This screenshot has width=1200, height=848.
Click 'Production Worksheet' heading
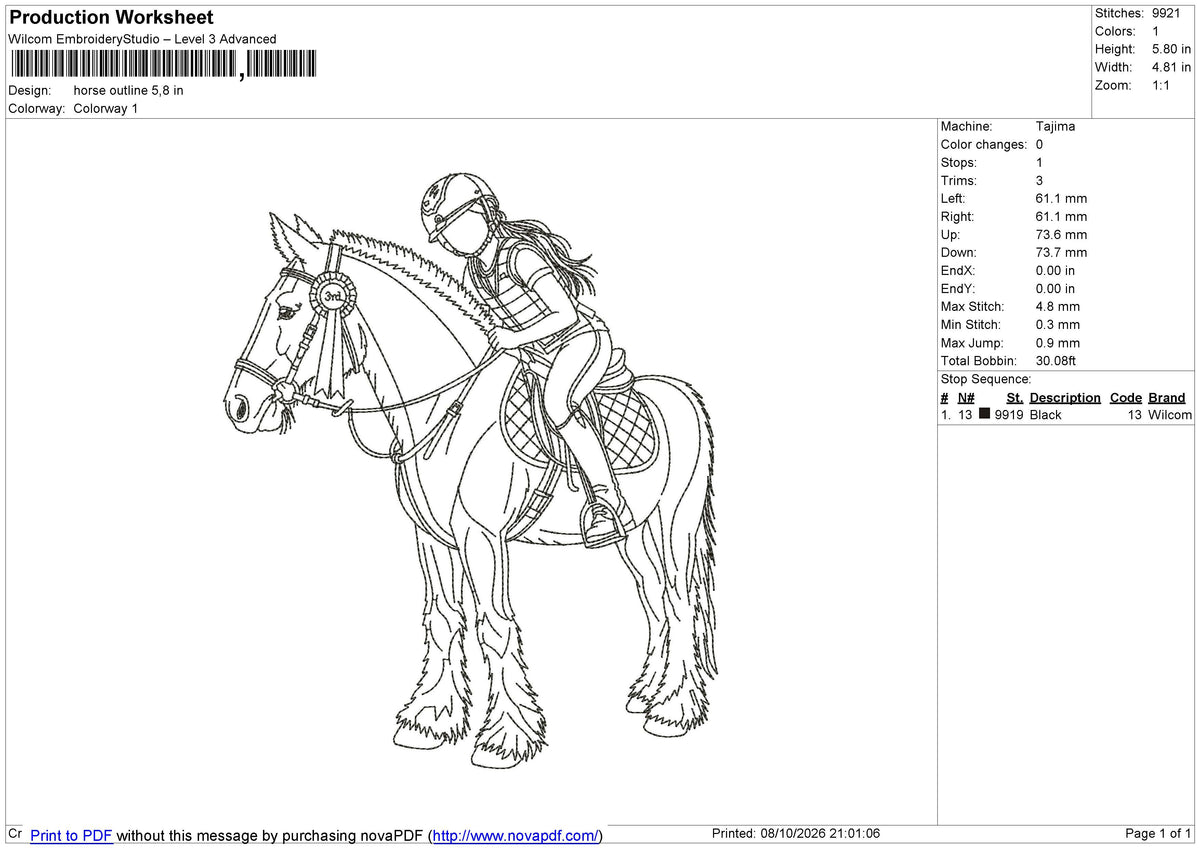pyautogui.click(x=111, y=18)
